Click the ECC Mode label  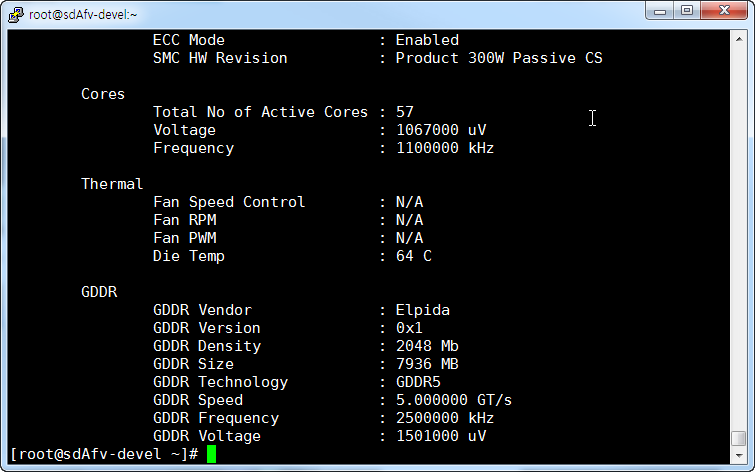click(x=189, y=40)
